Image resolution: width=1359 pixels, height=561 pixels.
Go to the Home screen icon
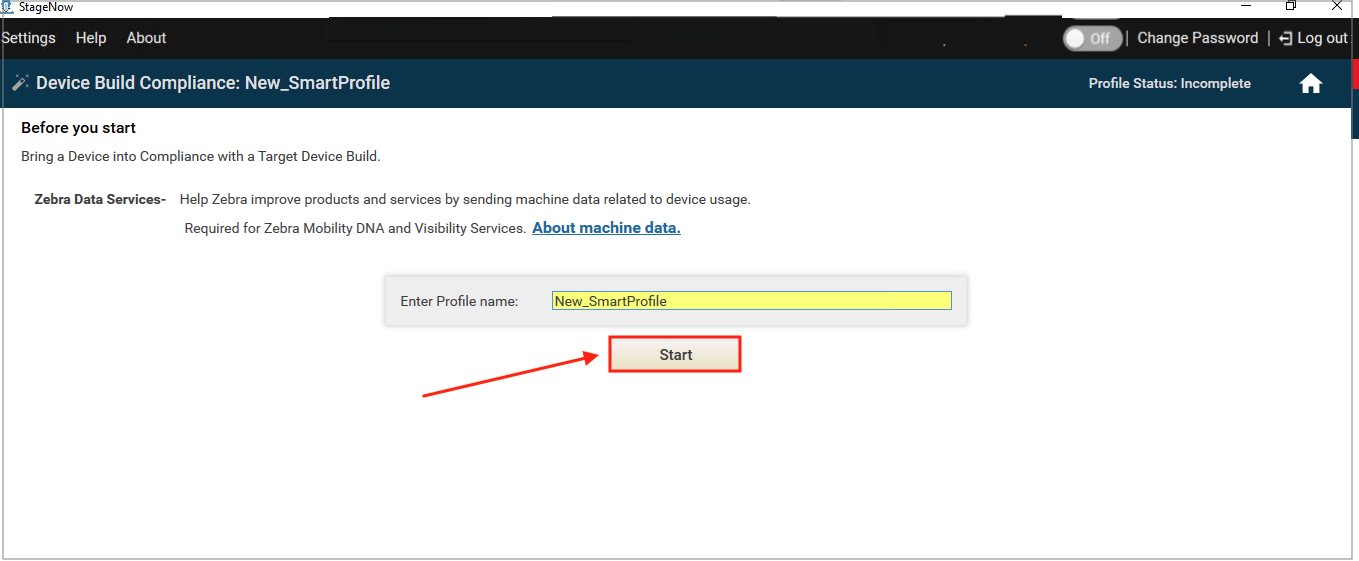pyautogui.click(x=1310, y=84)
